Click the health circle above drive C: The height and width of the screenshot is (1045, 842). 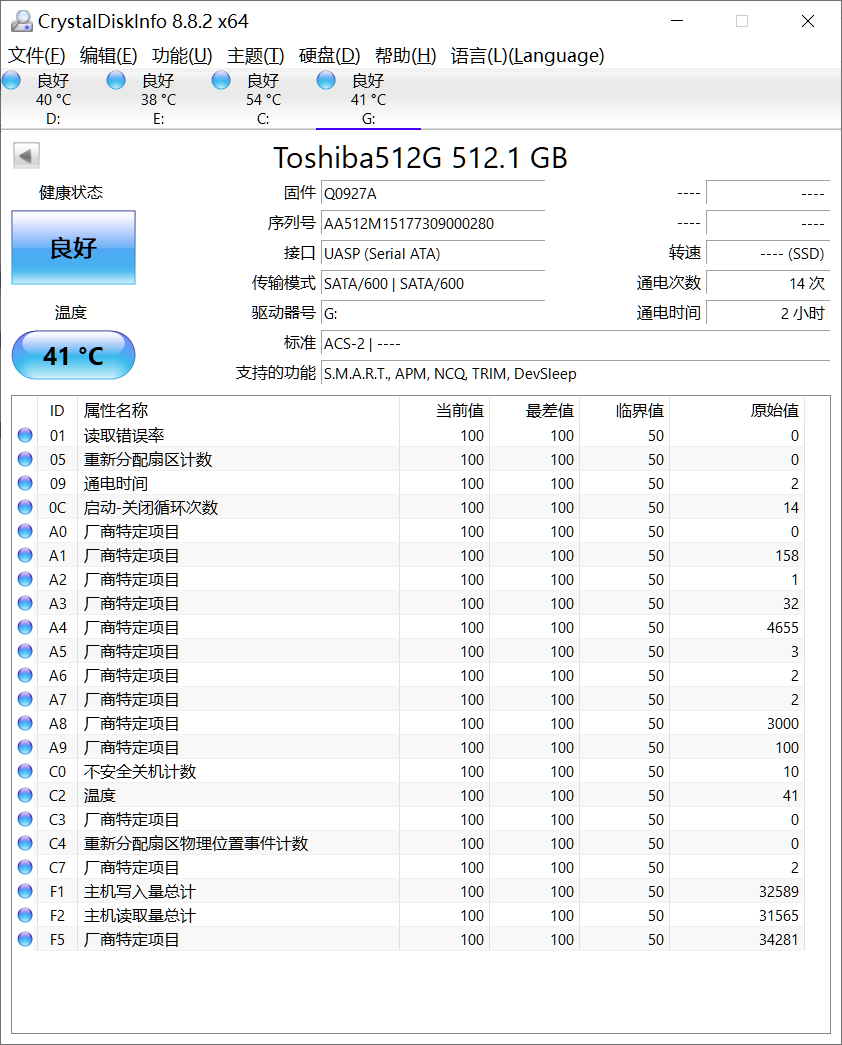tap(220, 80)
